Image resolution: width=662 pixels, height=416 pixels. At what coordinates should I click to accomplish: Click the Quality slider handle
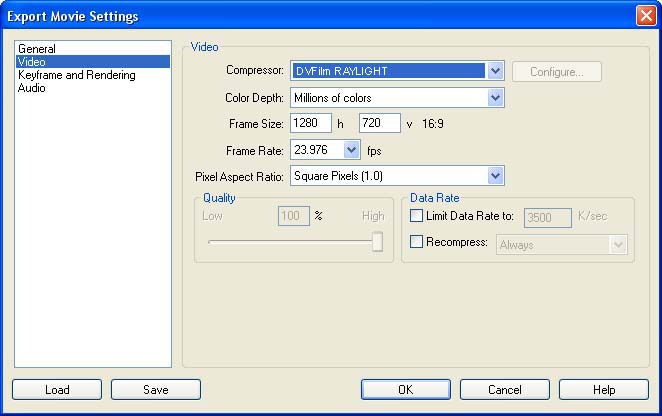click(x=377, y=242)
